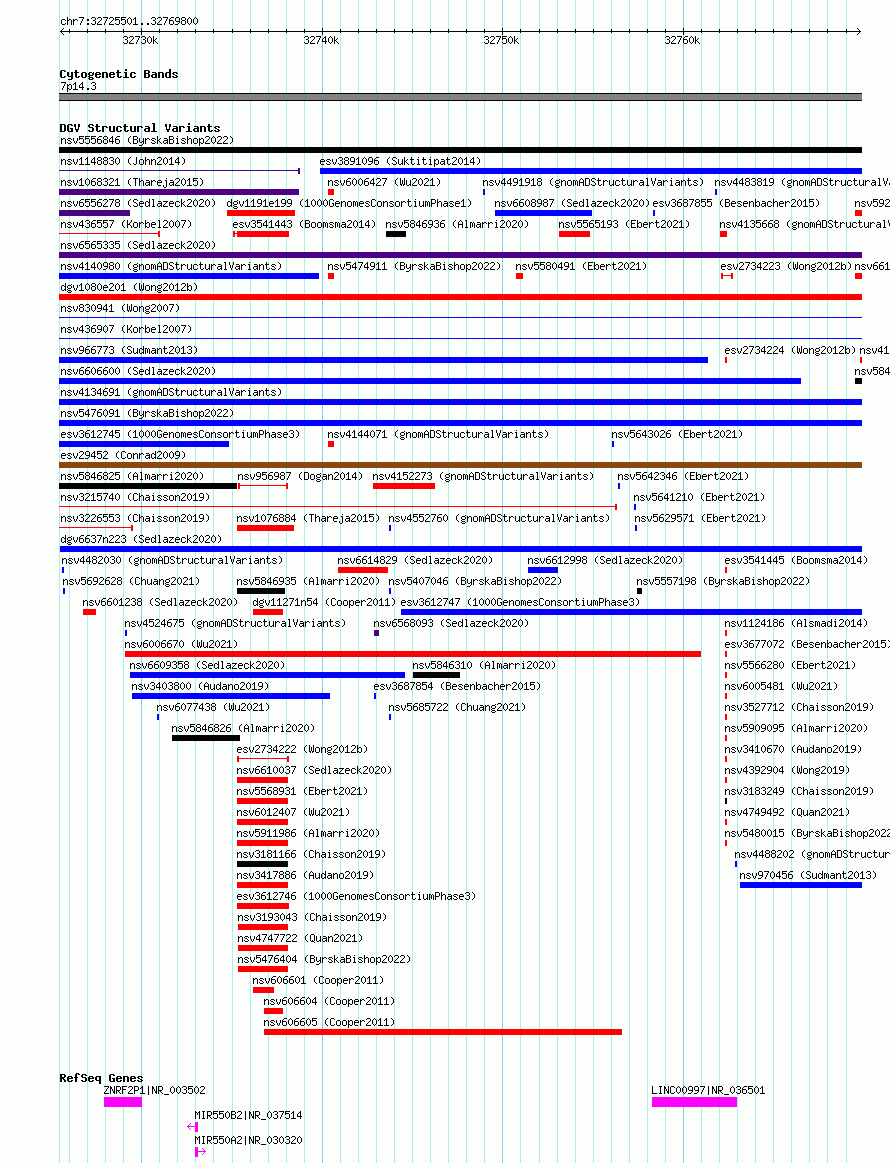890x1163 pixels.
Task: Select the nsv830941 (Wong2007) label
Action: (x=120, y=308)
